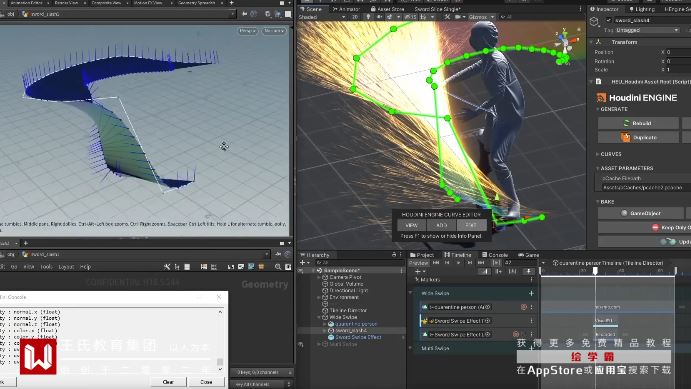Click the Rebuild button in Houdini Engine
This screenshot has height=389, width=691.
coord(638,123)
